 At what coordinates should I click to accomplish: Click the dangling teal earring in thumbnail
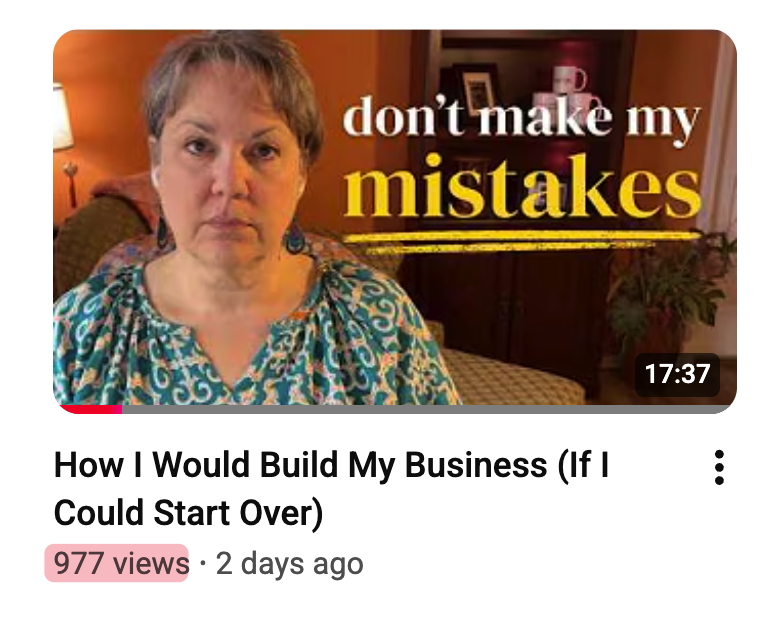294,237
